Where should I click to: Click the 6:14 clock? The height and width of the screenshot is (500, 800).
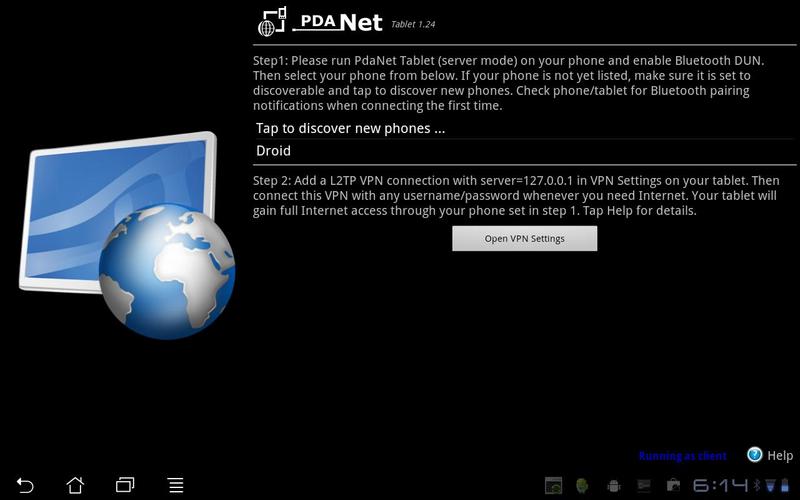pyautogui.click(x=720, y=485)
